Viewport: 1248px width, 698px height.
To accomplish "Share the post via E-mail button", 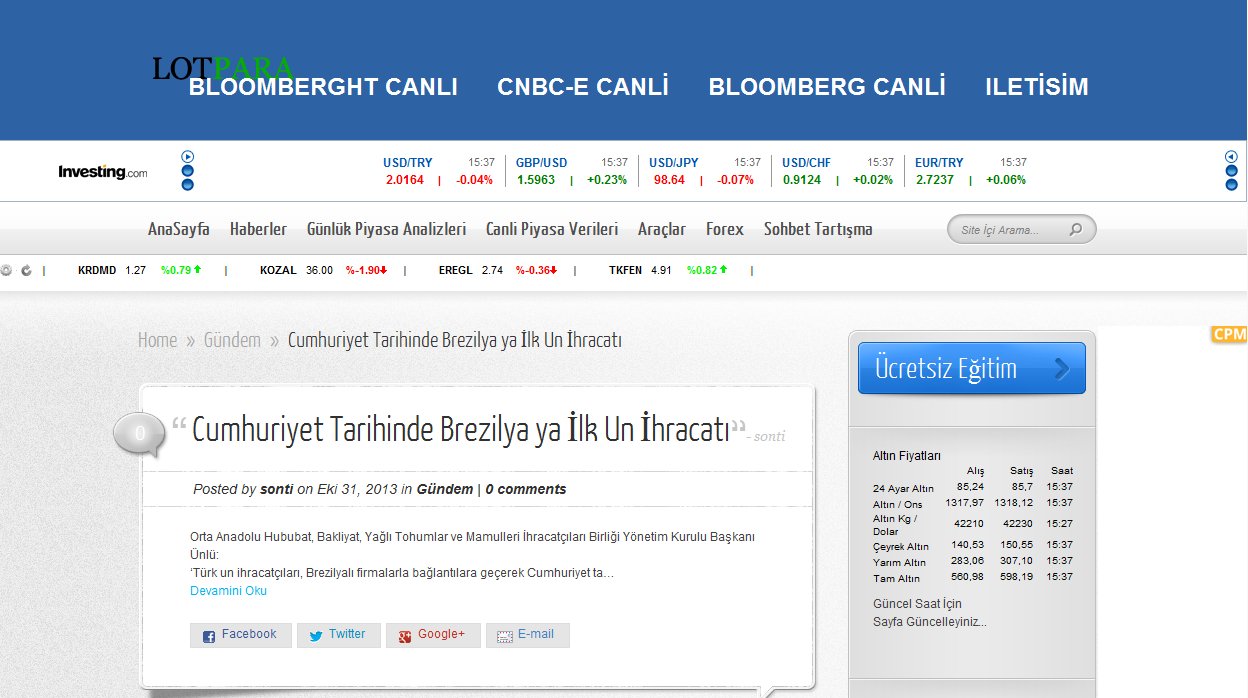I will [528, 635].
